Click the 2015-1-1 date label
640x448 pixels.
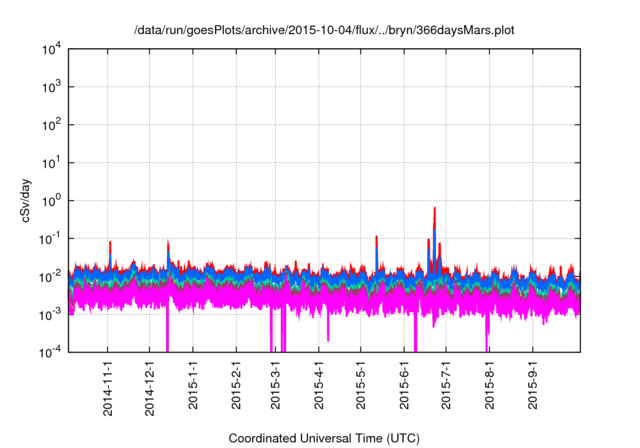(x=193, y=385)
